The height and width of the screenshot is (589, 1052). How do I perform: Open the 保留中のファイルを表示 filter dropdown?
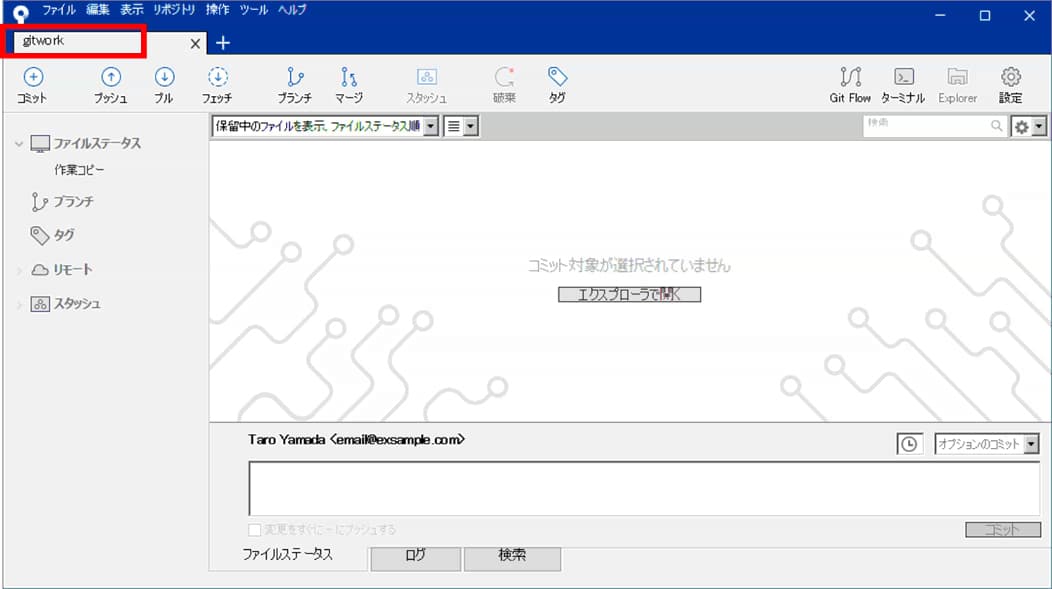[325, 126]
